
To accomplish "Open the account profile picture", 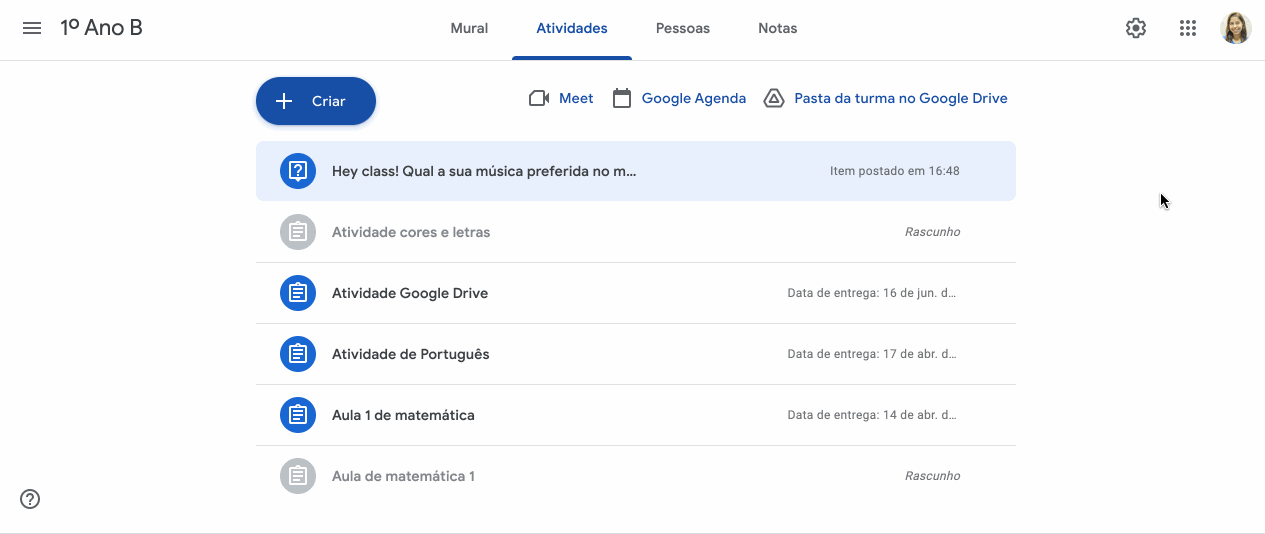I will click(1236, 28).
